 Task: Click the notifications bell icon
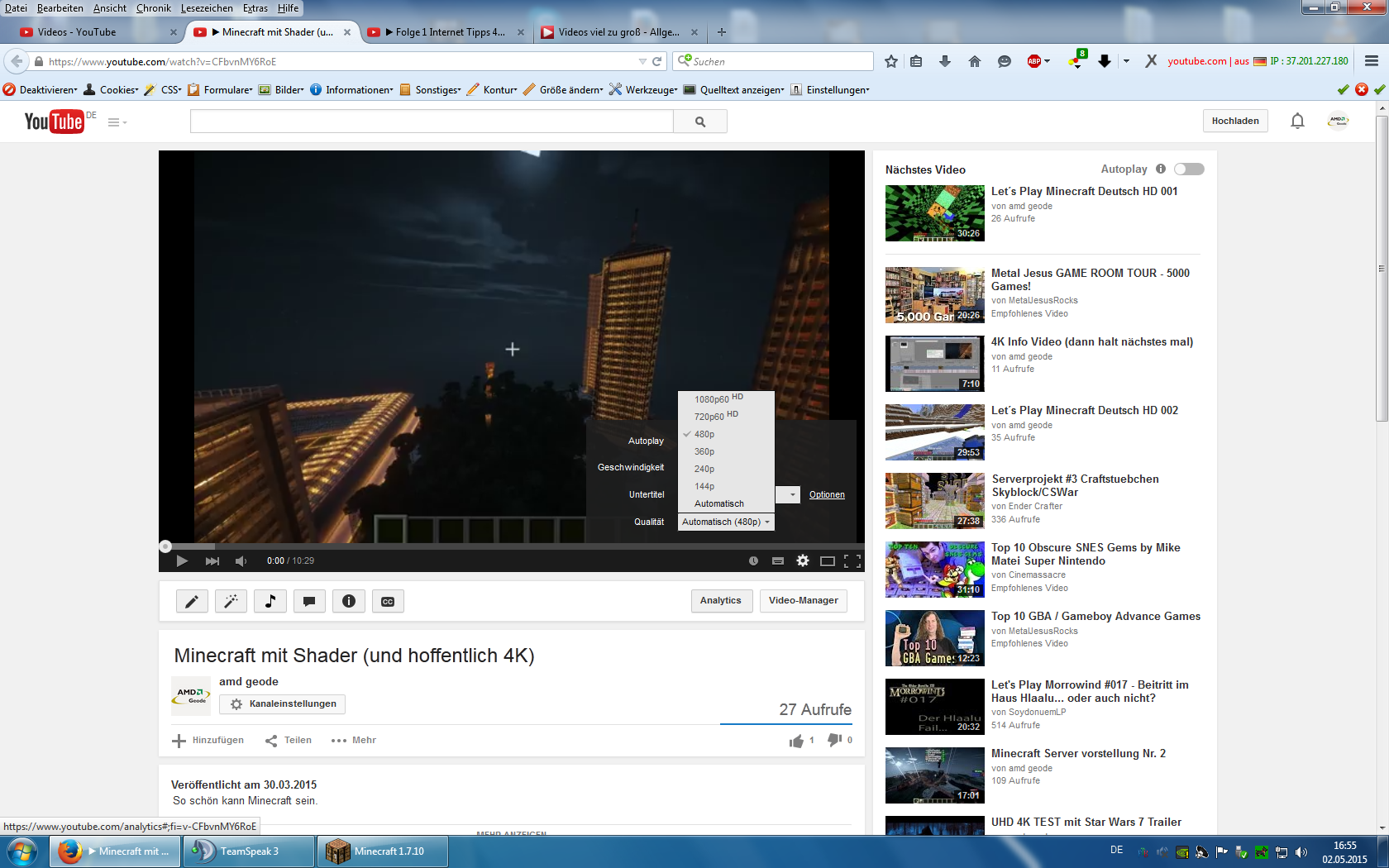[x=1297, y=122]
